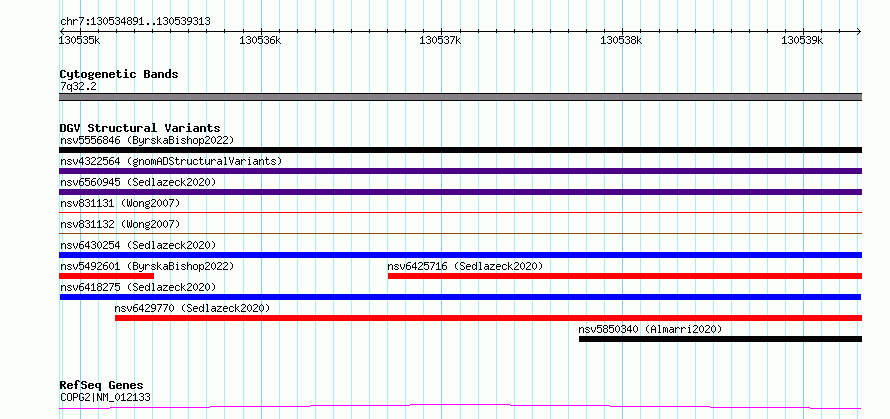890x419 pixels.
Task: Open the nsv5492601 (ByrskaBishop2022) label
Action: [147, 266]
